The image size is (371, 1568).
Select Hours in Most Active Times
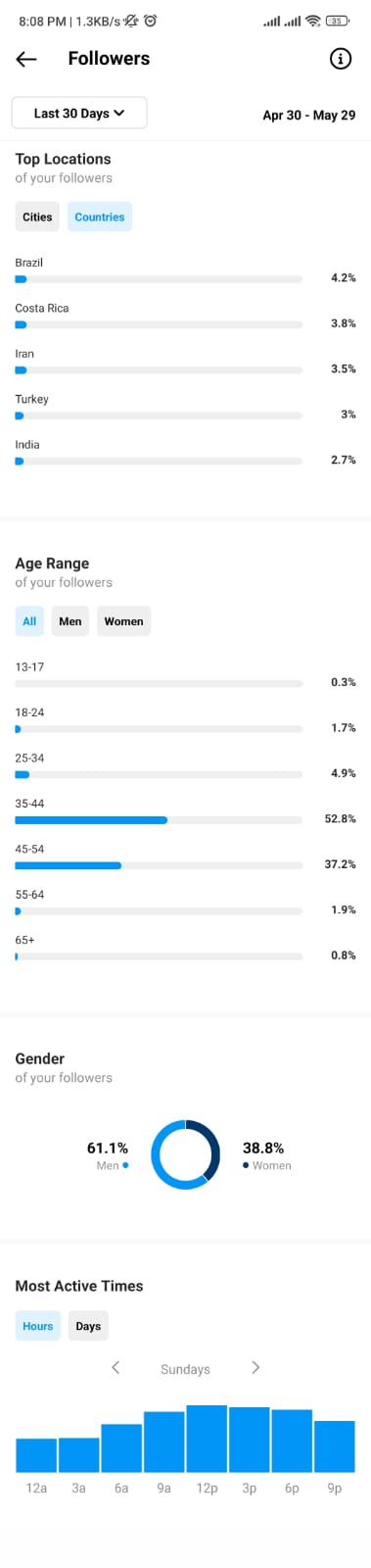point(37,1326)
